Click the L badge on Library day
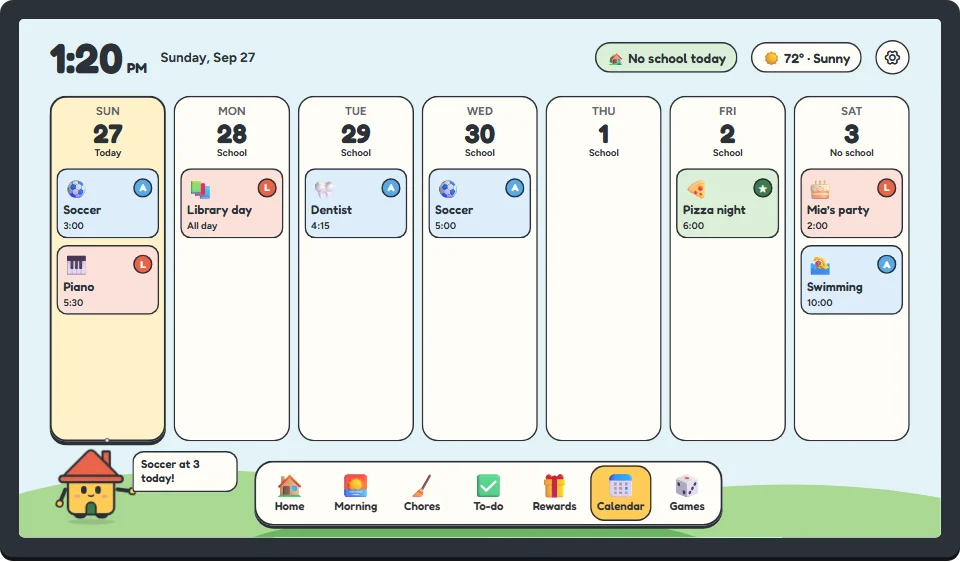This screenshot has width=960, height=562. (266, 188)
